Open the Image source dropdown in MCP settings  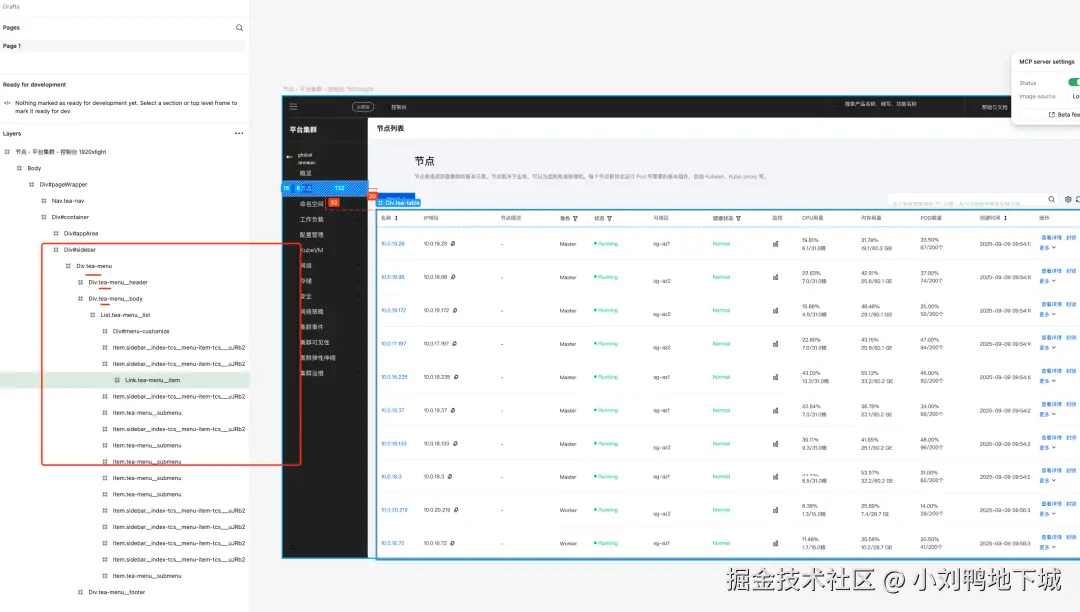[1074, 96]
